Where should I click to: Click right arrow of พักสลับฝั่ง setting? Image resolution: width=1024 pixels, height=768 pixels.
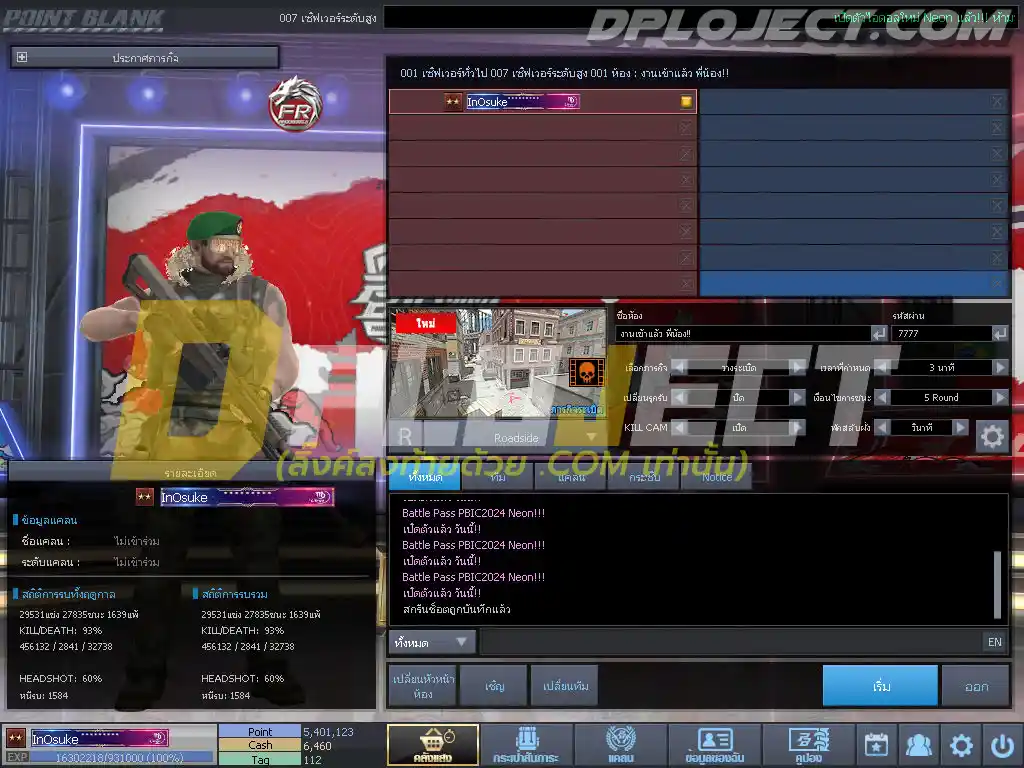pos(960,428)
